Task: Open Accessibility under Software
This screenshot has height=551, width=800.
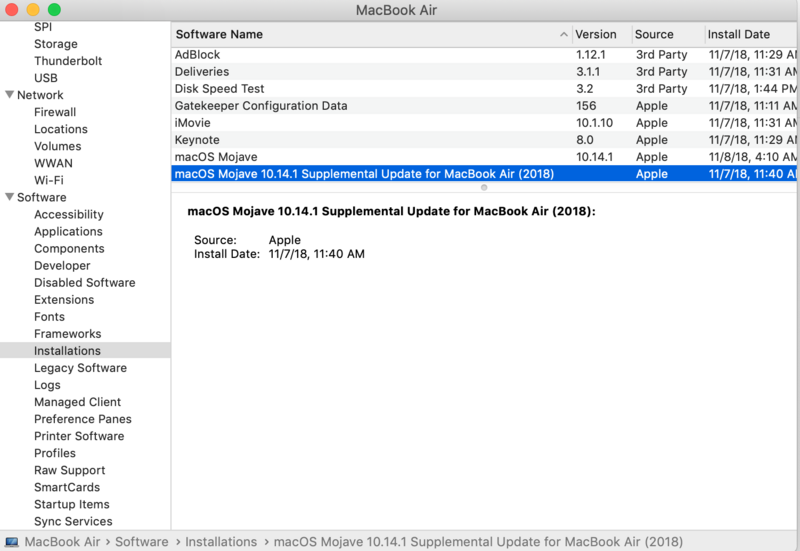Action: 68,214
